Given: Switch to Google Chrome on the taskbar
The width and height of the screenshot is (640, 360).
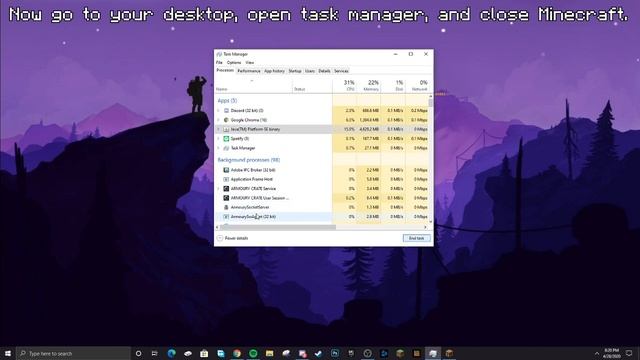Looking at the screenshot, I should pos(237,353).
